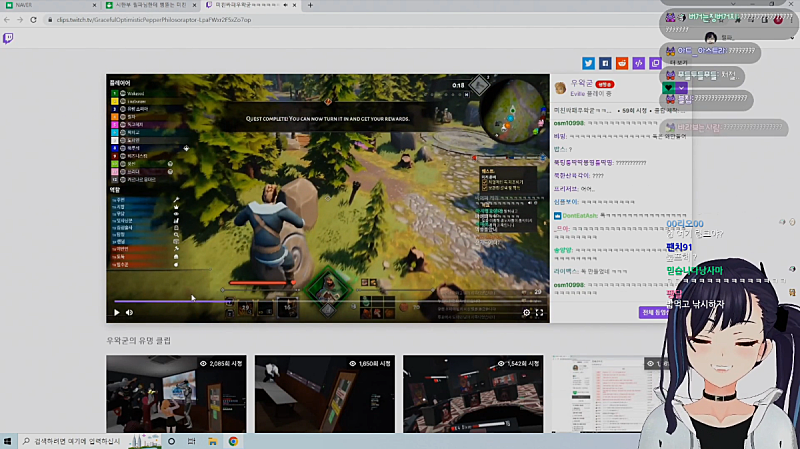800x449 pixels.
Task: Go back in browser history
Action: pyautogui.click(x=7, y=20)
